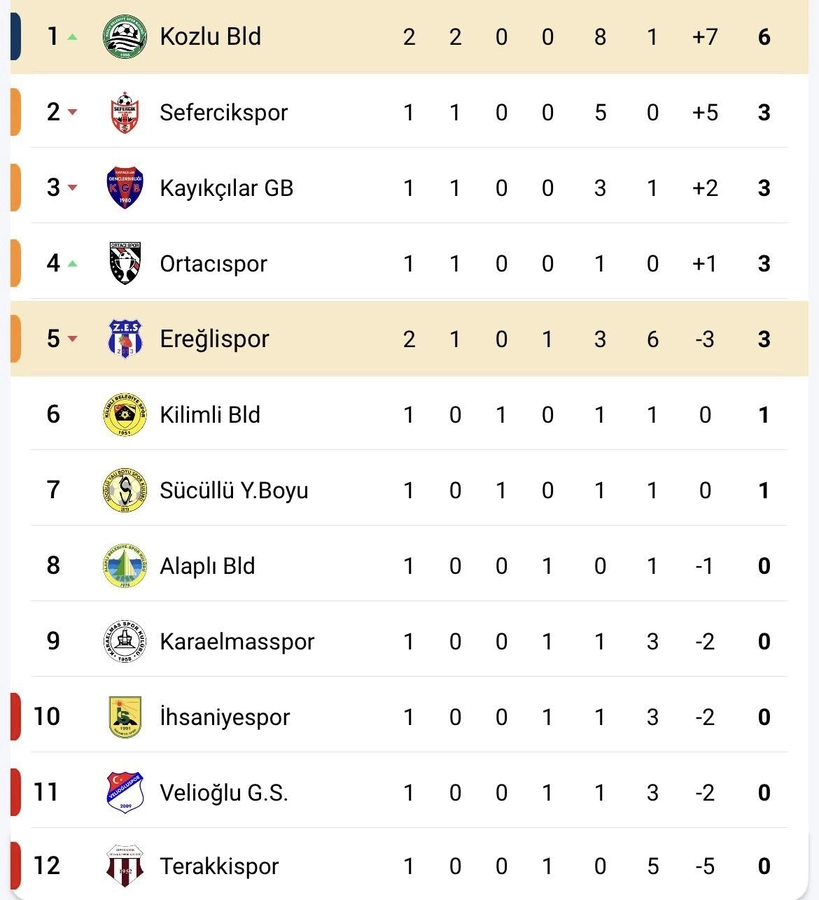The width and height of the screenshot is (819, 900).
Task: Click Kozlu Bld's 6 points total
Action: coord(764,37)
